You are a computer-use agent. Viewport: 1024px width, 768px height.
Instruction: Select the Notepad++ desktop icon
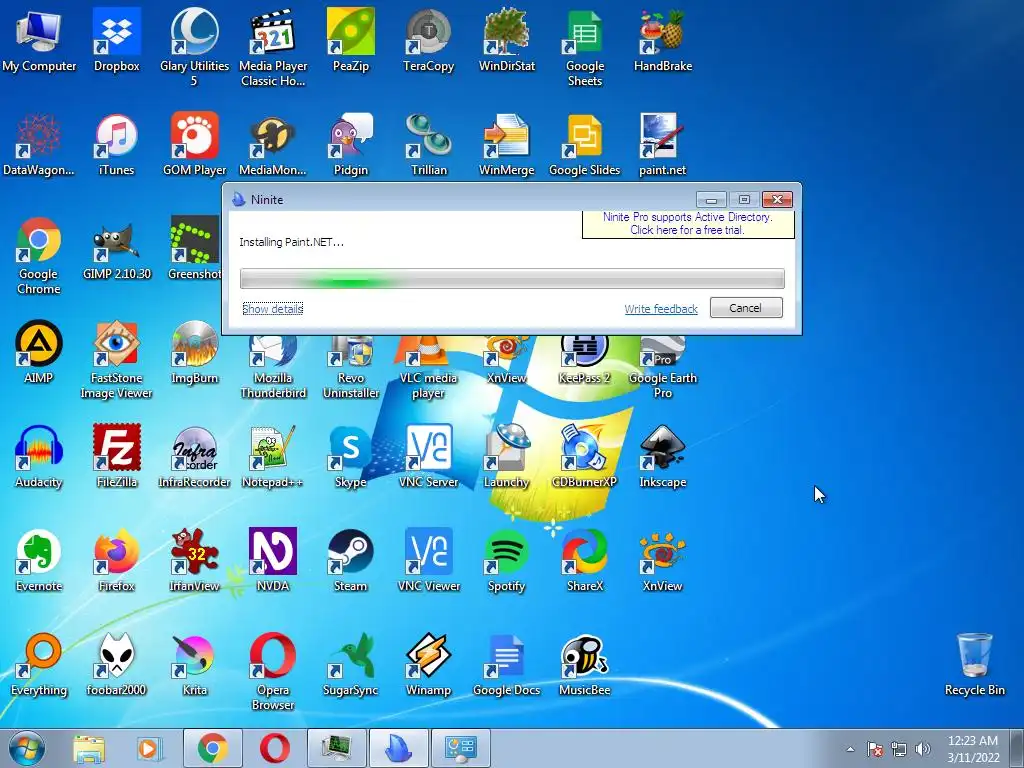tap(272, 456)
